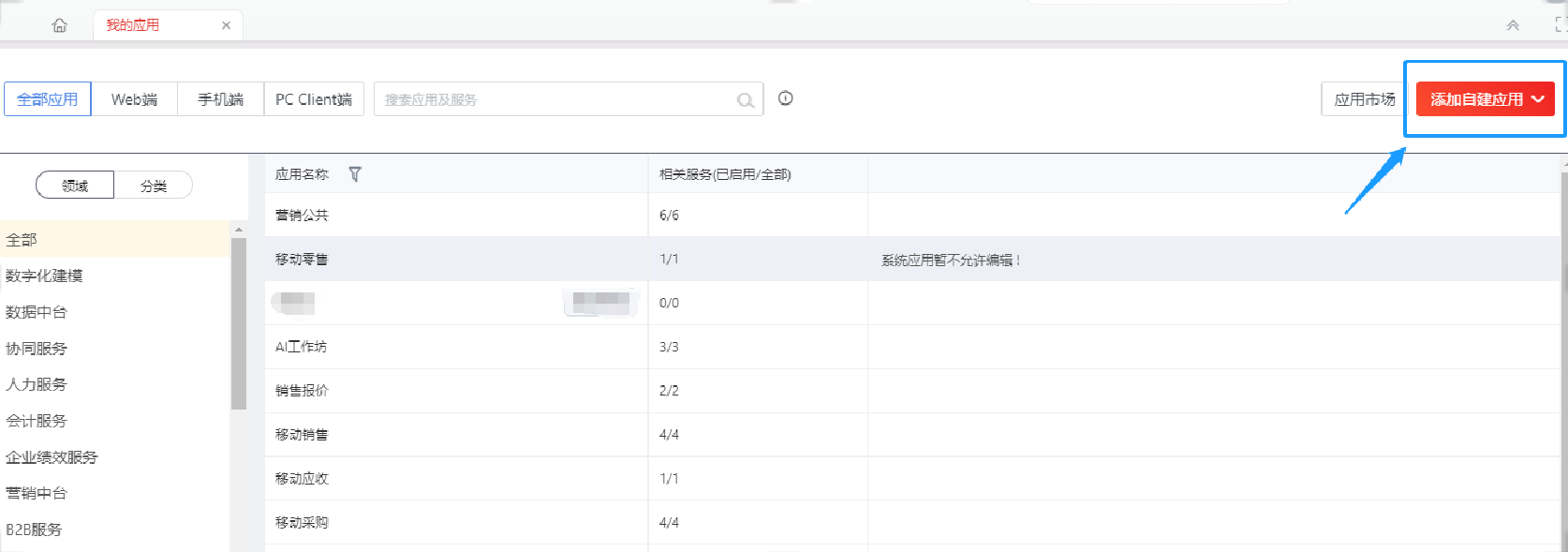Close the 我的应用 tab

[x=226, y=25]
